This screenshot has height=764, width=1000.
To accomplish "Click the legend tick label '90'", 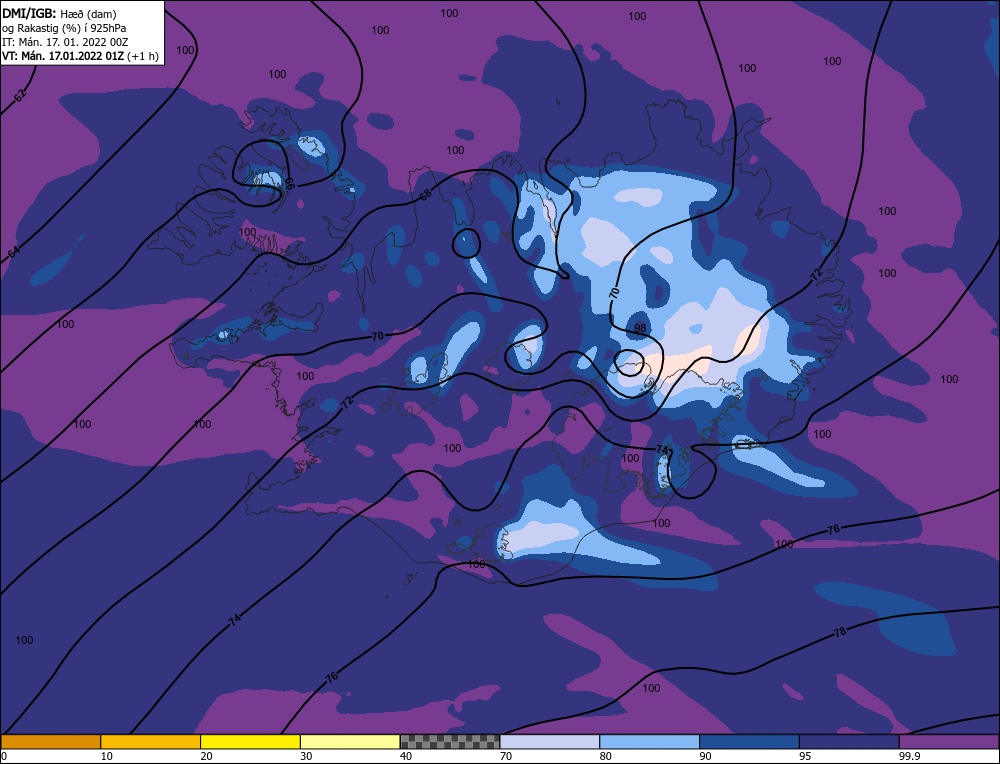I will click(x=705, y=757).
